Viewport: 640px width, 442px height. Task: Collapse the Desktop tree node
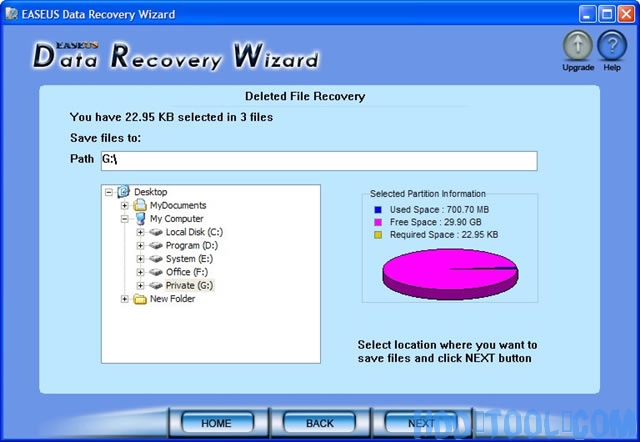point(109,192)
